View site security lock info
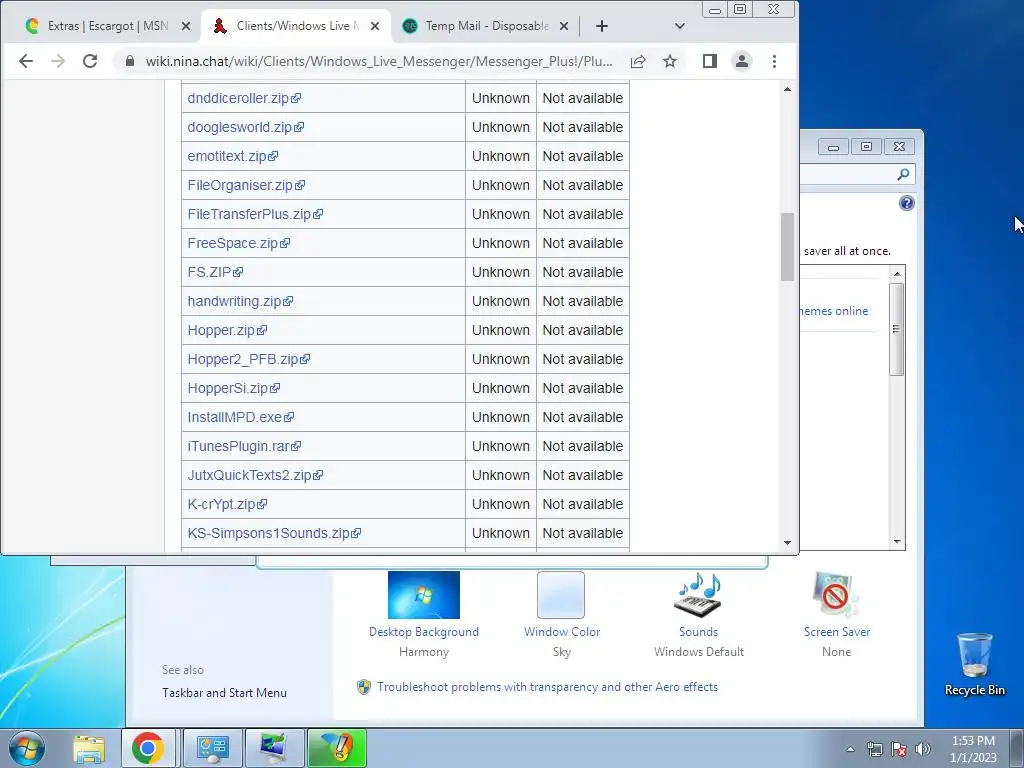The width and height of the screenshot is (1024, 768). click(x=130, y=61)
